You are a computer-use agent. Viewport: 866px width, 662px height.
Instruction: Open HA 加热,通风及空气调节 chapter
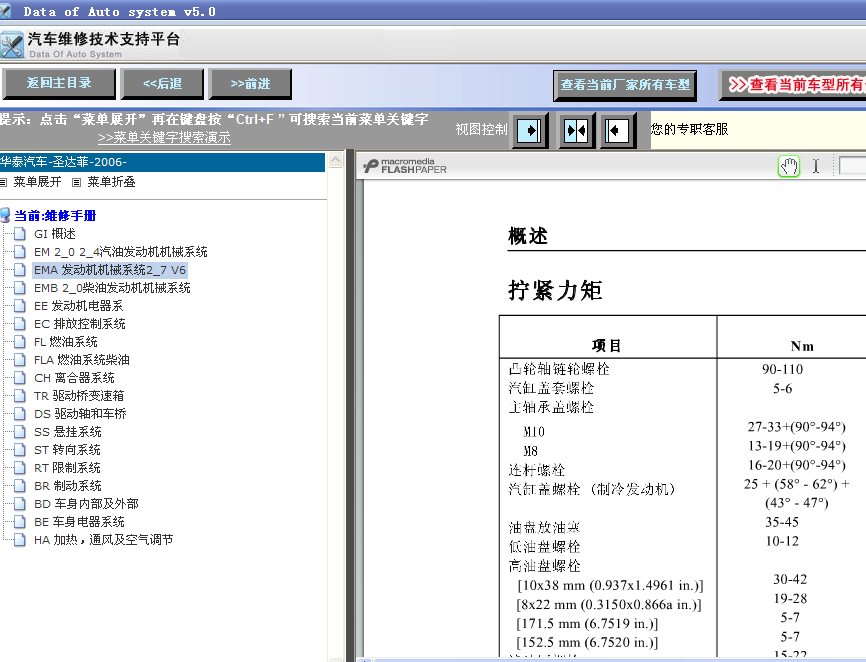(x=103, y=539)
